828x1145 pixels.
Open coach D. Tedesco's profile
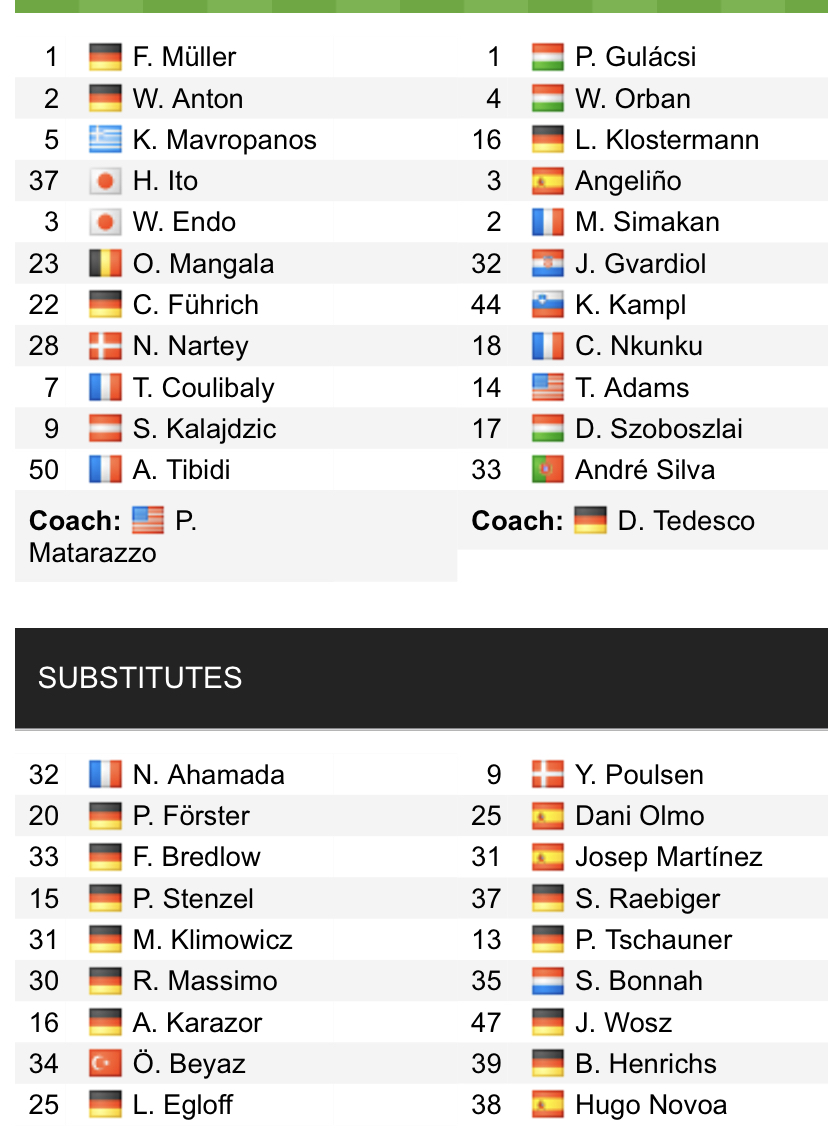tap(686, 521)
